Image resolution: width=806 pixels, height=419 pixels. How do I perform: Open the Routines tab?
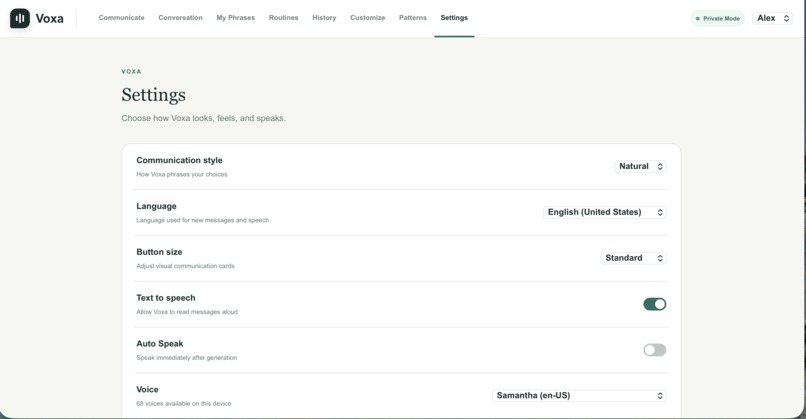point(283,17)
